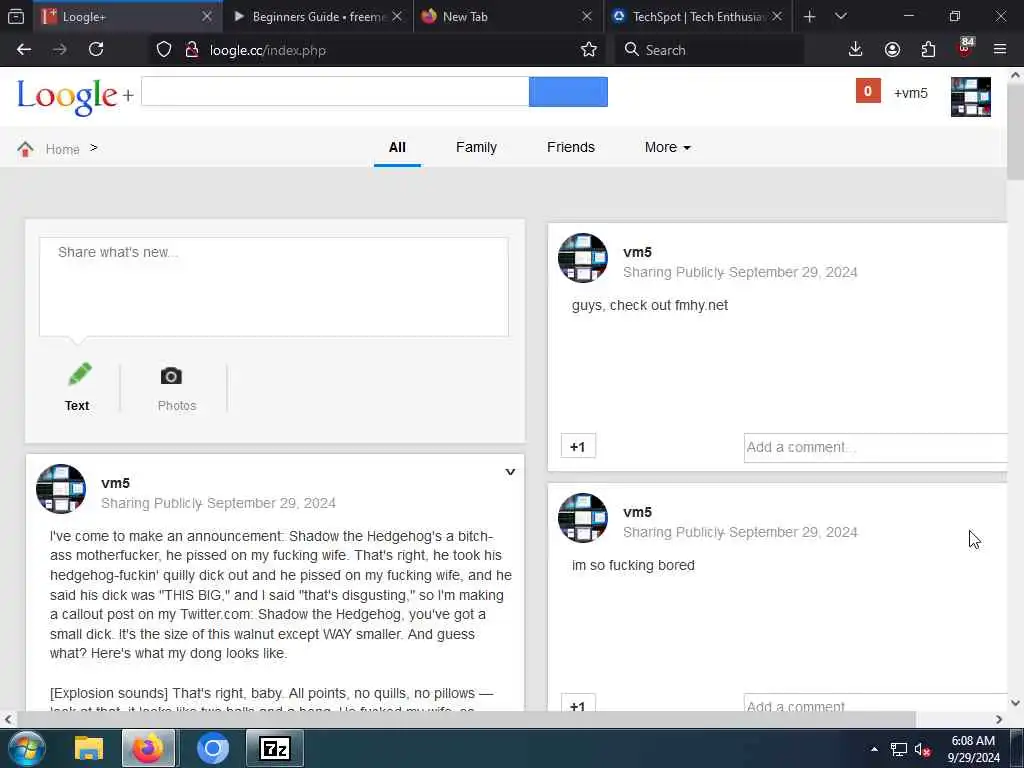
Task: Reload the page with the refresh icon
Action: pyautogui.click(x=96, y=50)
